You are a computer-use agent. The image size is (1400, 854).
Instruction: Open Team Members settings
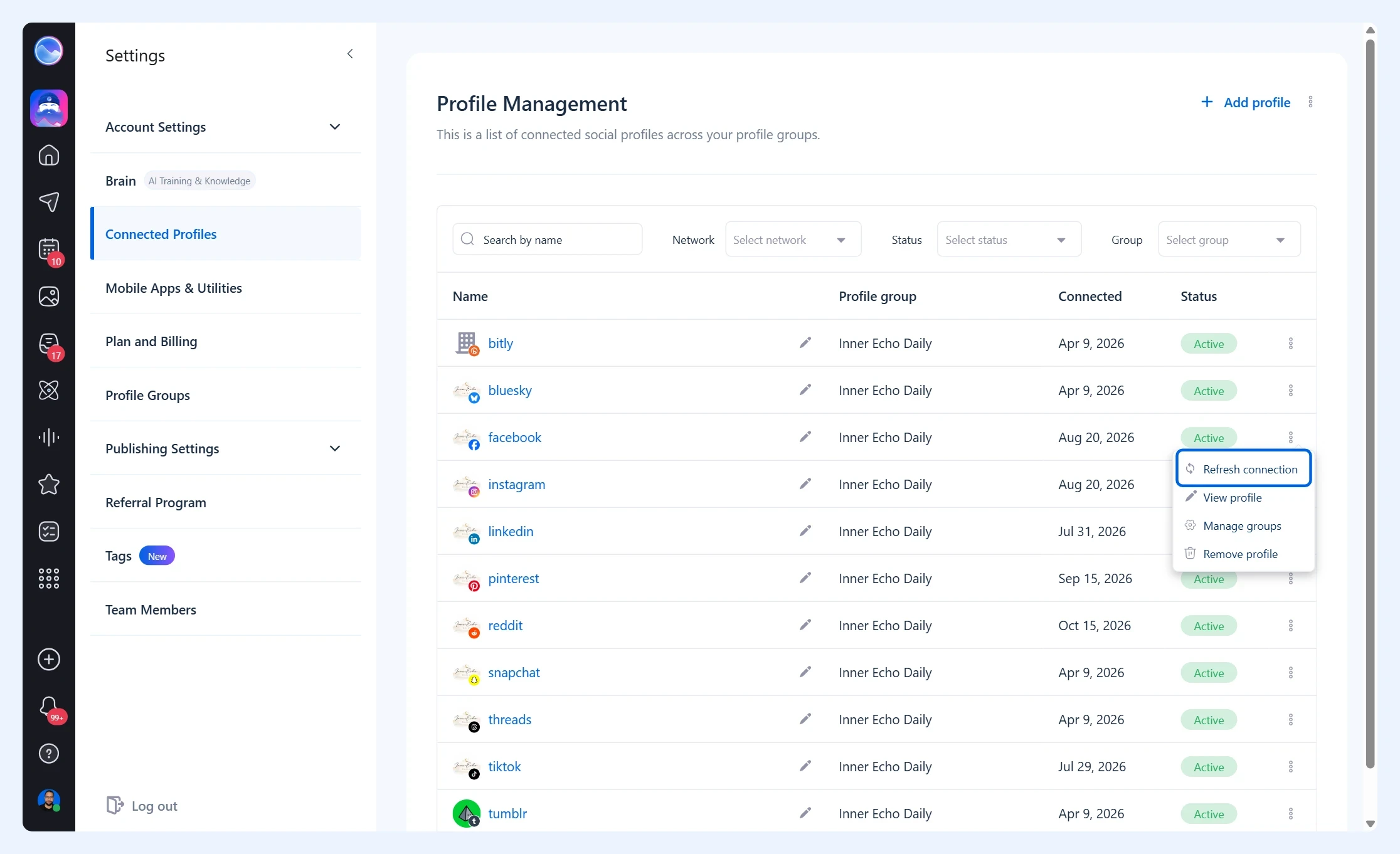click(226, 609)
